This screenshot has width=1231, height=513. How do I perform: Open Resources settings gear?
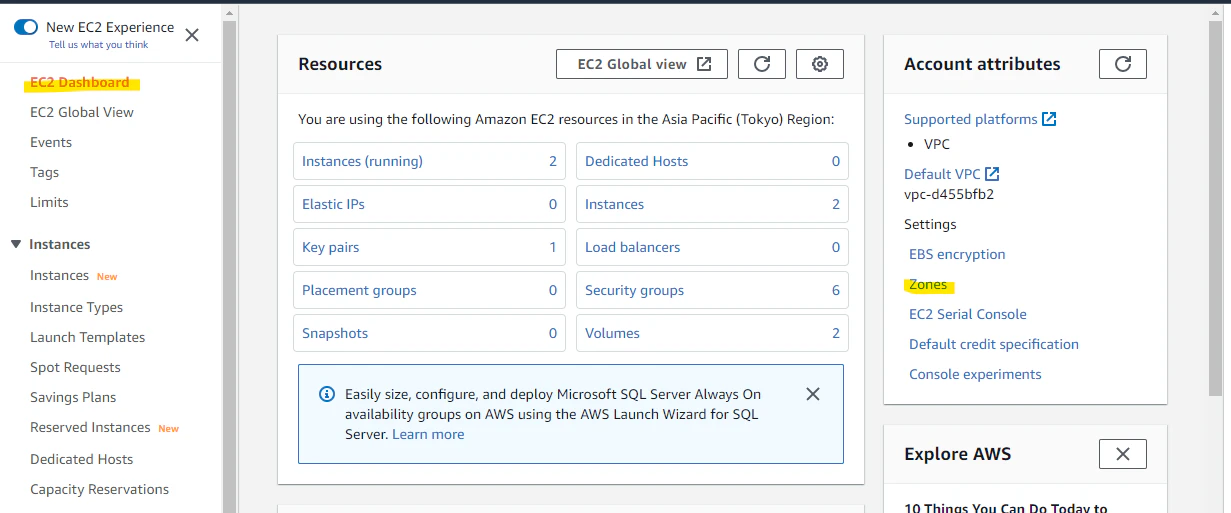820,64
